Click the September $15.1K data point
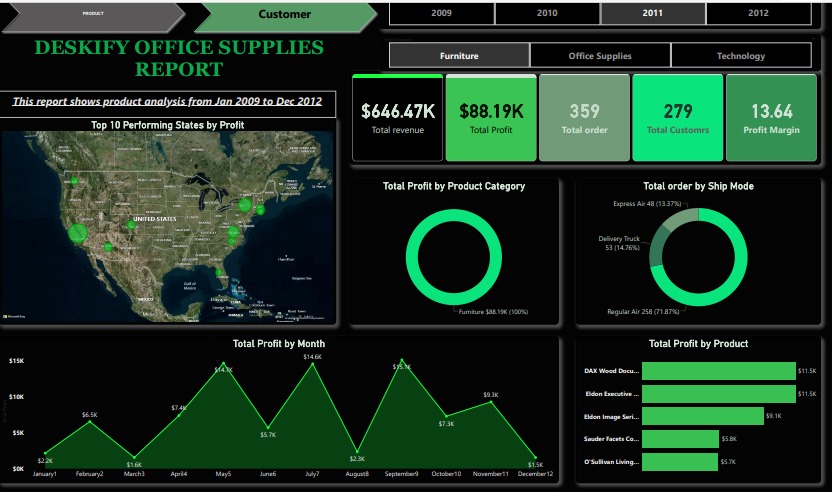 point(402,361)
